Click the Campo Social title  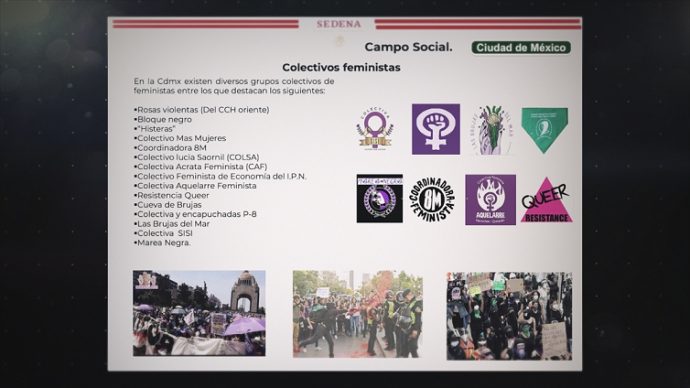(x=408, y=47)
